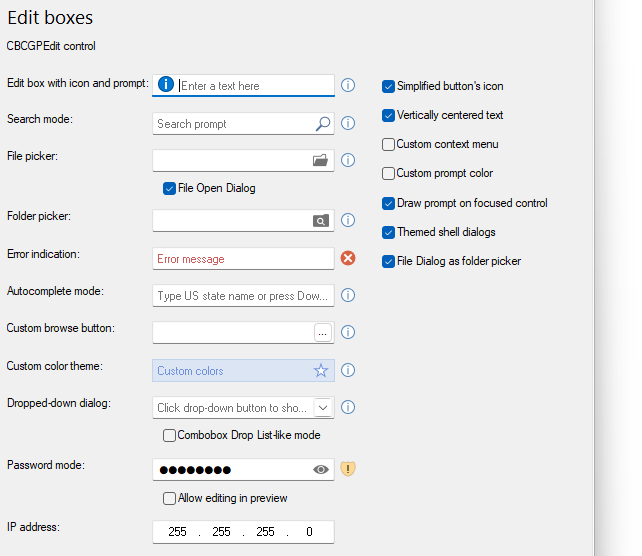
Task: Click the Error message edit box
Action: tap(243, 258)
